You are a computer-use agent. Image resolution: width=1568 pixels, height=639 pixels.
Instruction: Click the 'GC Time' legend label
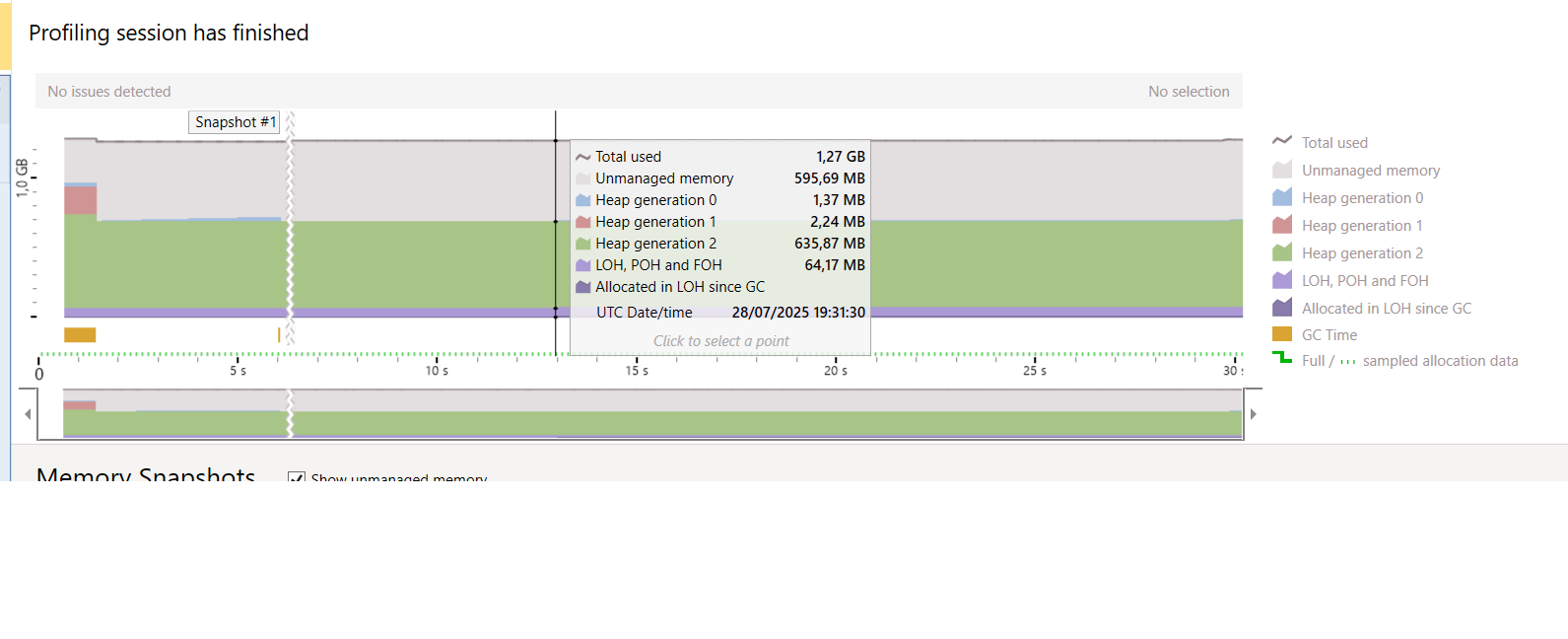[1329, 335]
